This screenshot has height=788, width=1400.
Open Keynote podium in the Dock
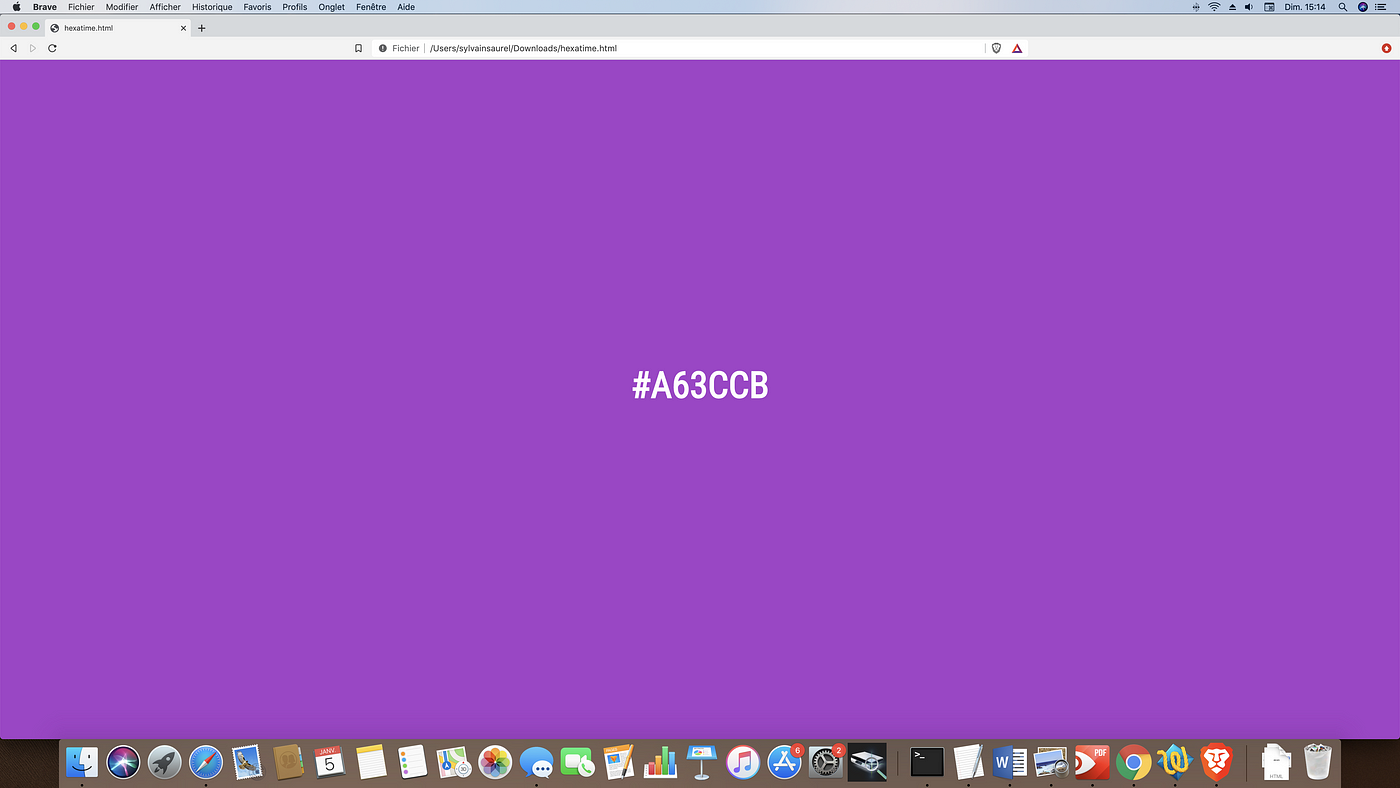pos(701,763)
